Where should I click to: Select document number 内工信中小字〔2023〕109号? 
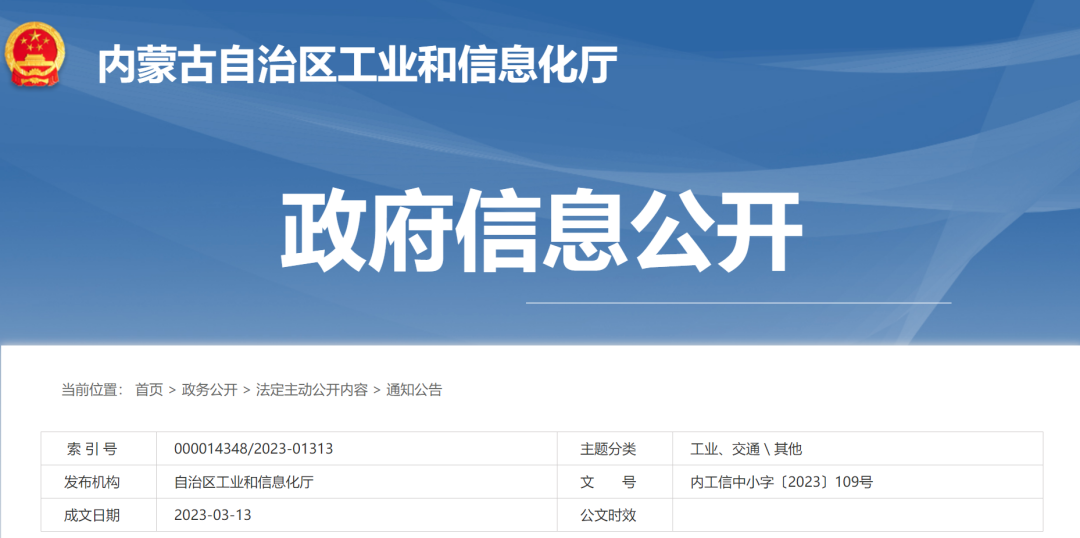tap(782, 482)
